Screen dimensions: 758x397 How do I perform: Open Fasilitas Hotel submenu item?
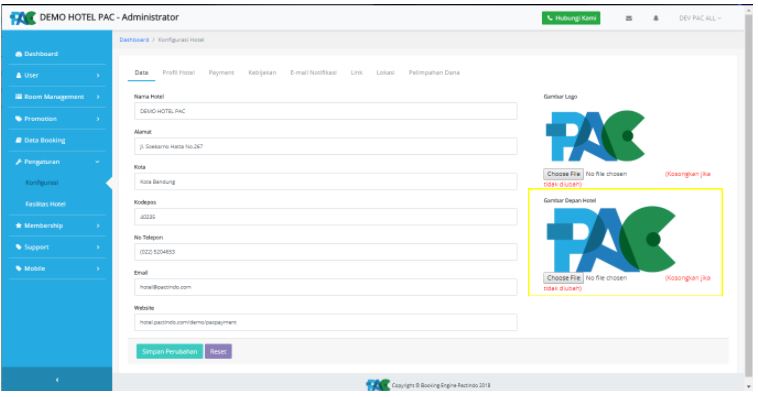click(45, 204)
